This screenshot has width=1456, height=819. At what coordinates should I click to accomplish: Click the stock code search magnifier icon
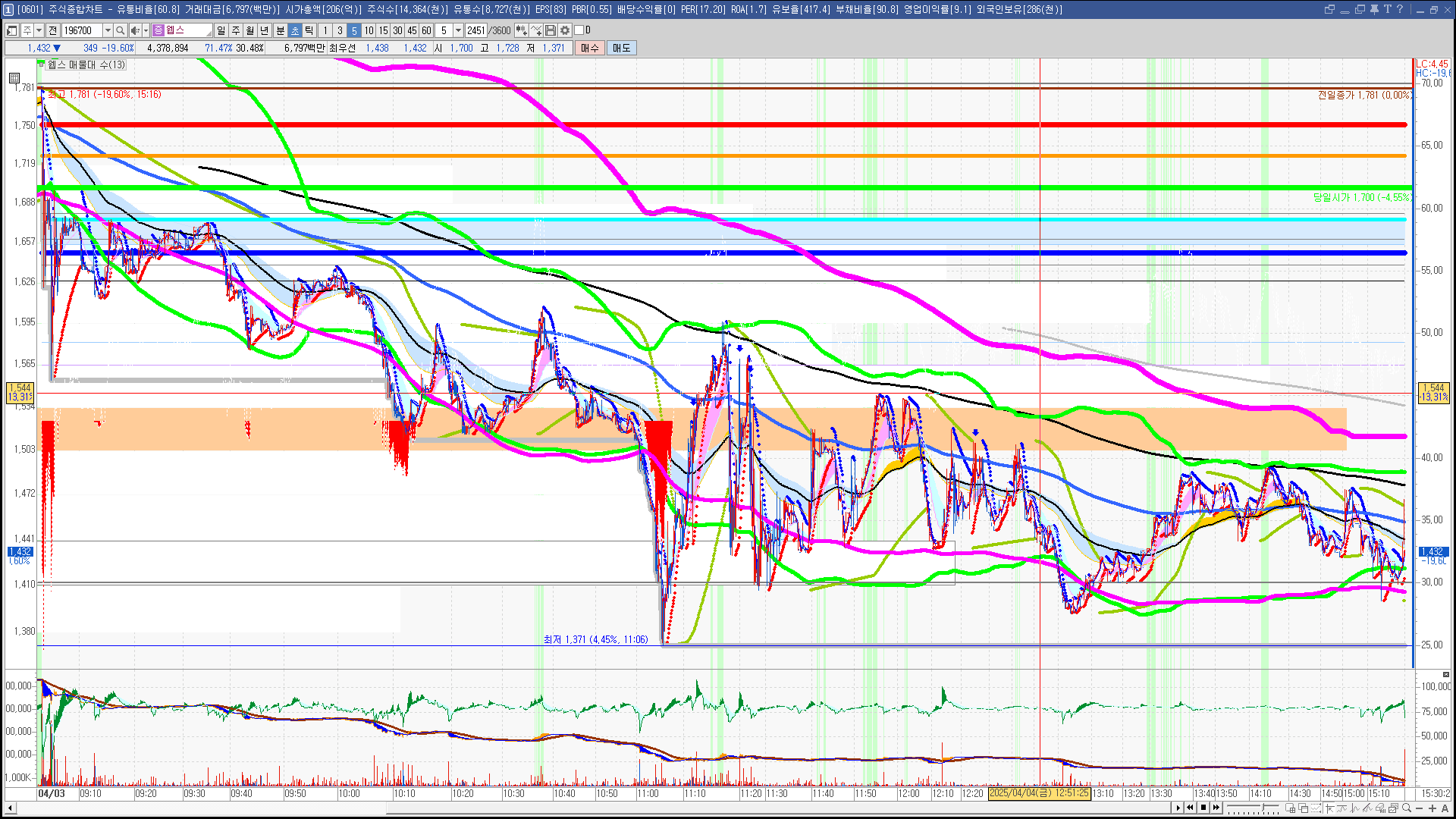pyautogui.click(x=120, y=30)
